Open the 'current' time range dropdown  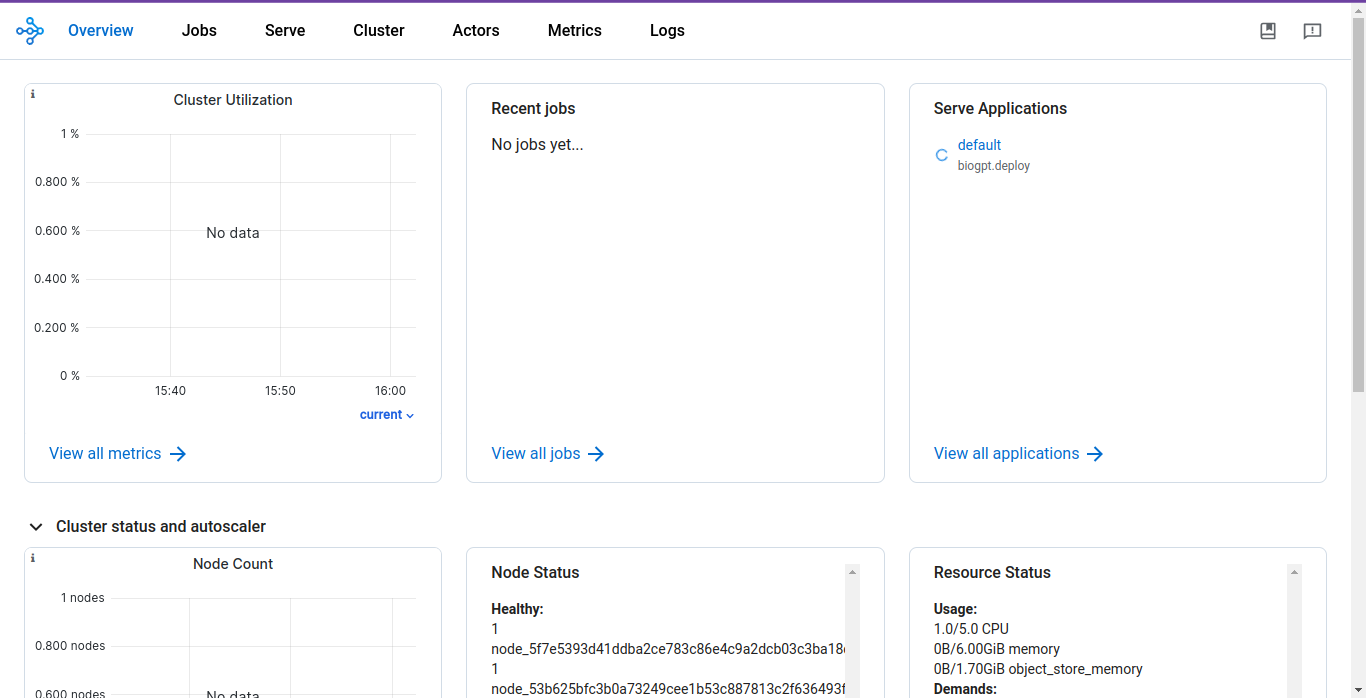387,415
